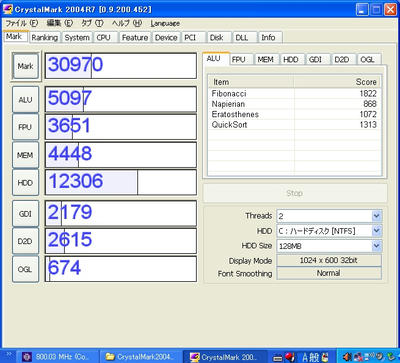Open the 編集(E) menu
400x363 pixels.
[x=59, y=23]
